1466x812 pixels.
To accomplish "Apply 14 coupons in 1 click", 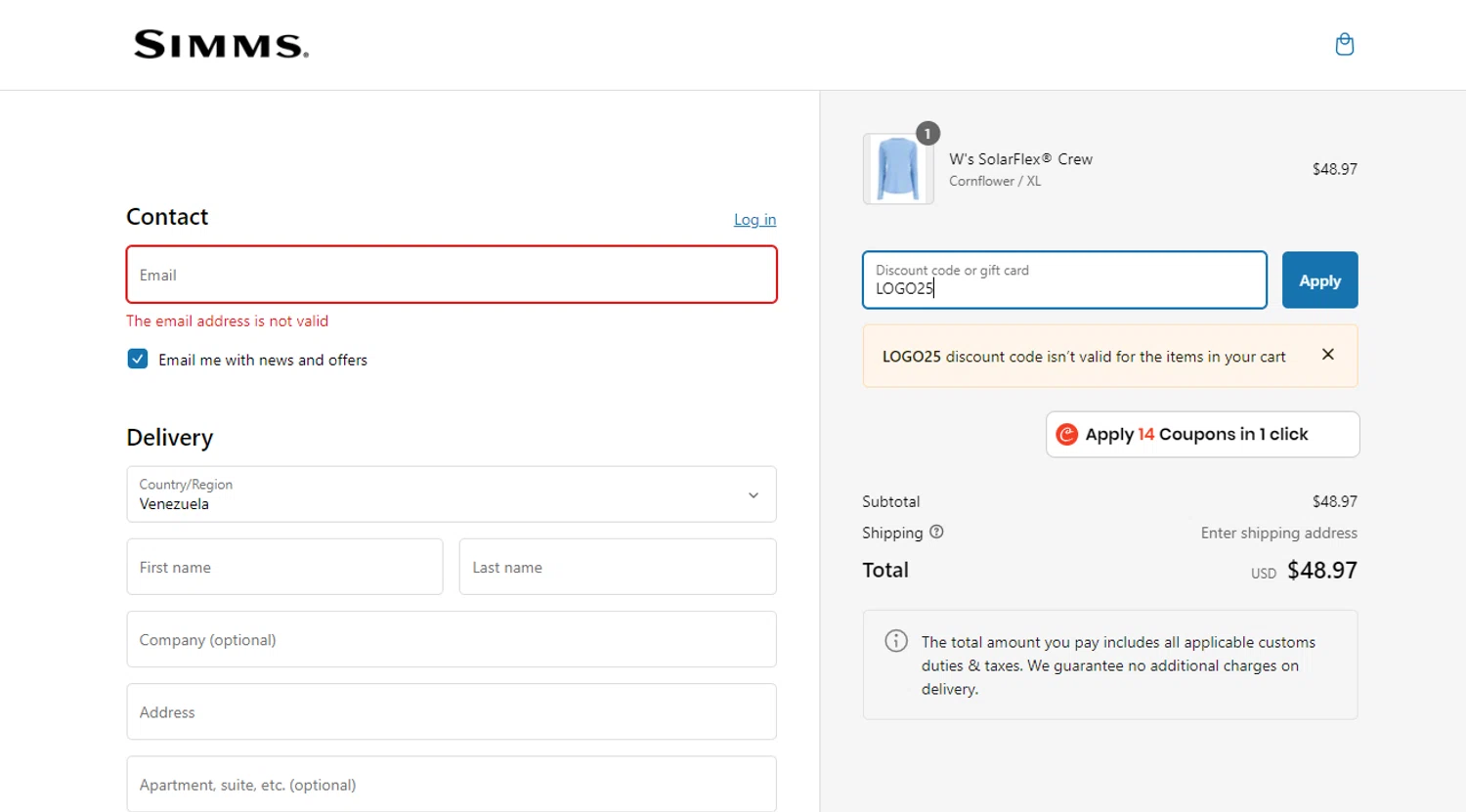I will pyautogui.click(x=1202, y=435).
